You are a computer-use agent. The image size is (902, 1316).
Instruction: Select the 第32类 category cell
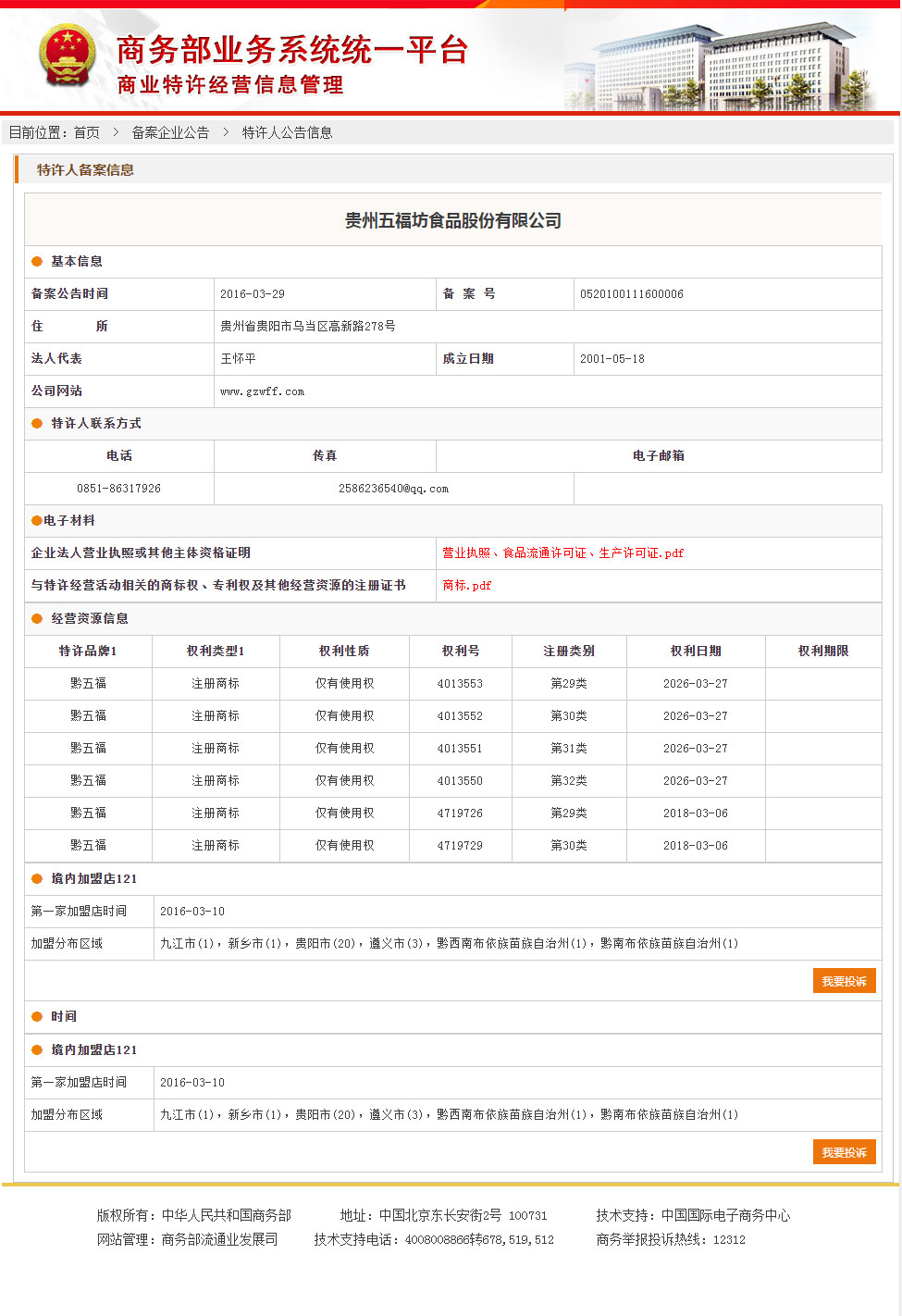pyautogui.click(x=569, y=781)
